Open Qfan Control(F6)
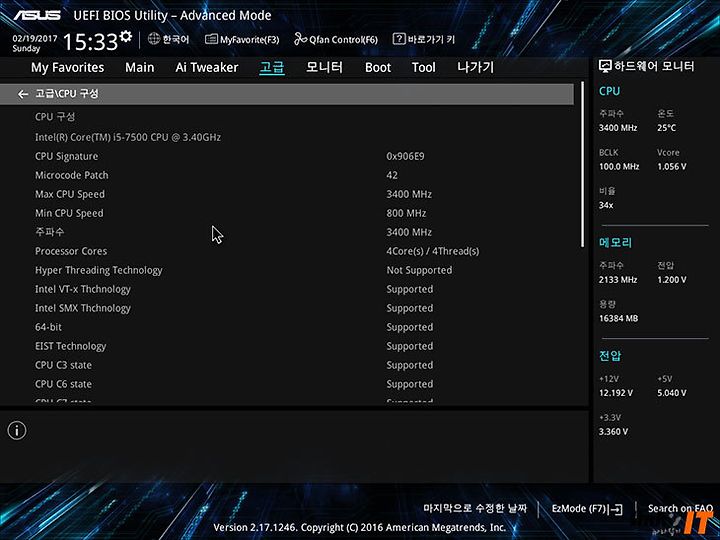This screenshot has width=720, height=540. point(336,39)
